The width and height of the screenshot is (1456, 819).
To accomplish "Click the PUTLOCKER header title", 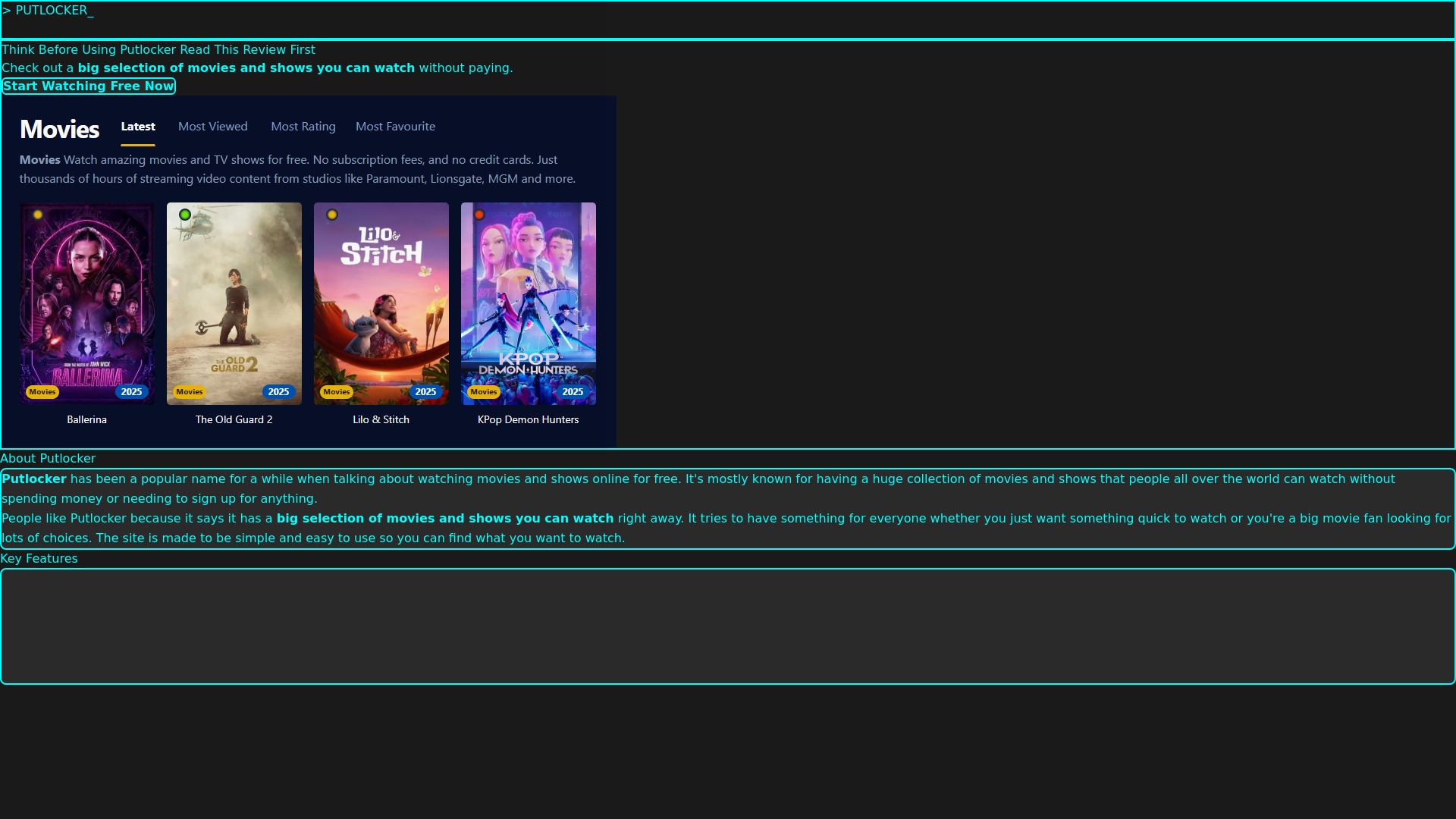I will [x=48, y=11].
